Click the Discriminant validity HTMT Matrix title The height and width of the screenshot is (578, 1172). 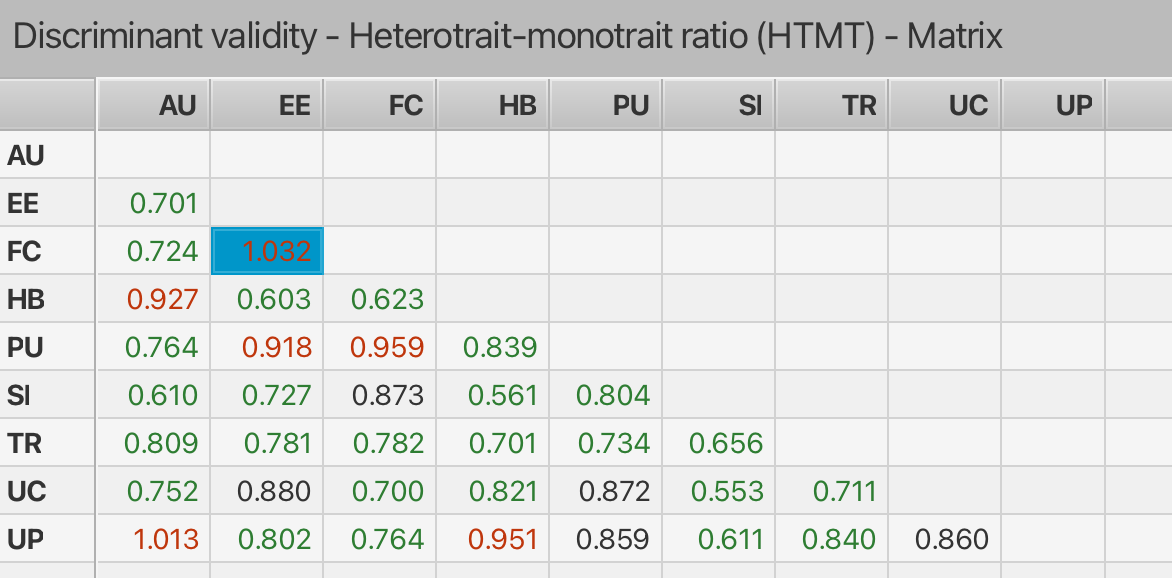508,37
